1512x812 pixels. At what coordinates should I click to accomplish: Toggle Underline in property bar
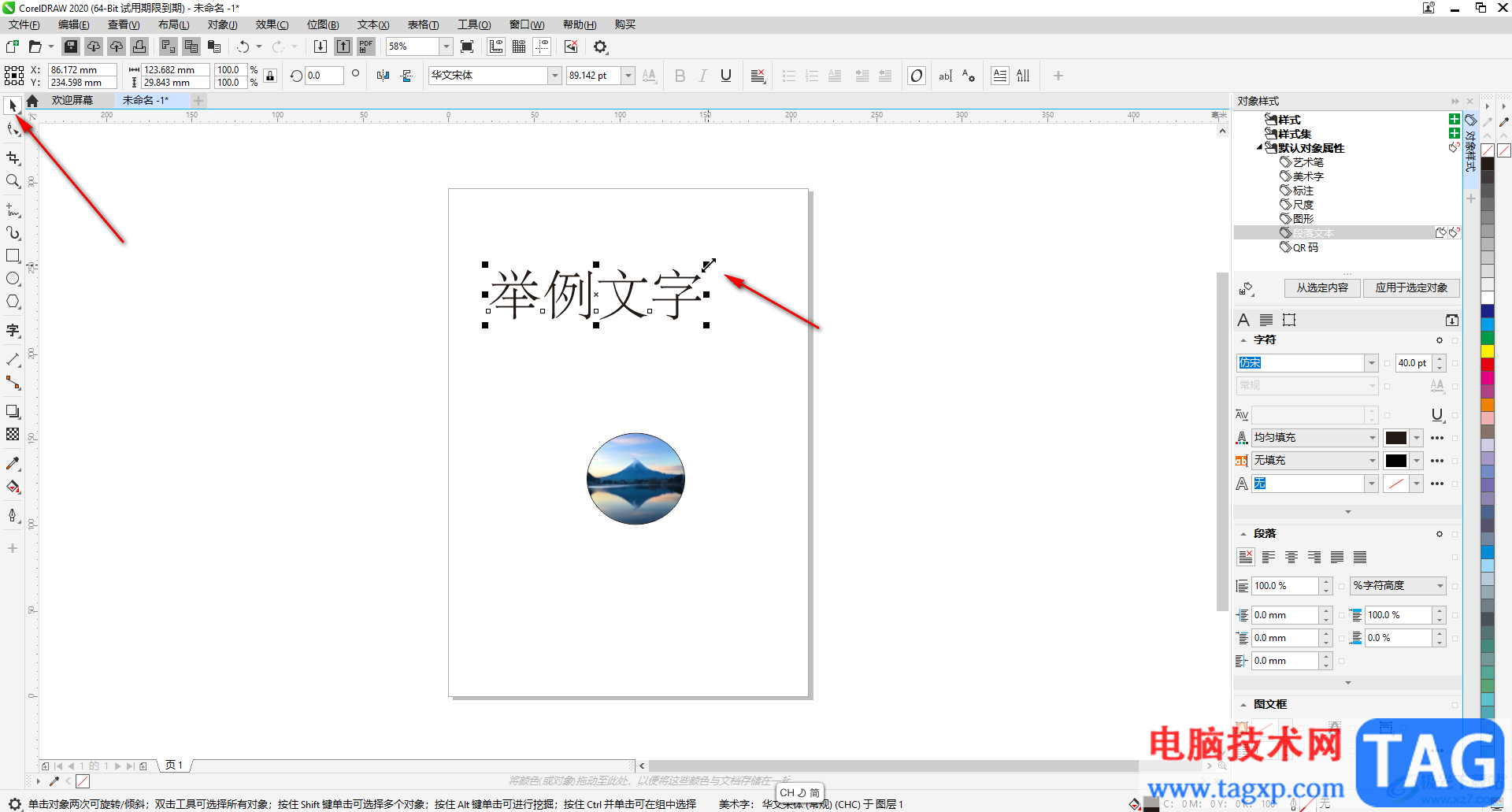[x=726, y=76]
